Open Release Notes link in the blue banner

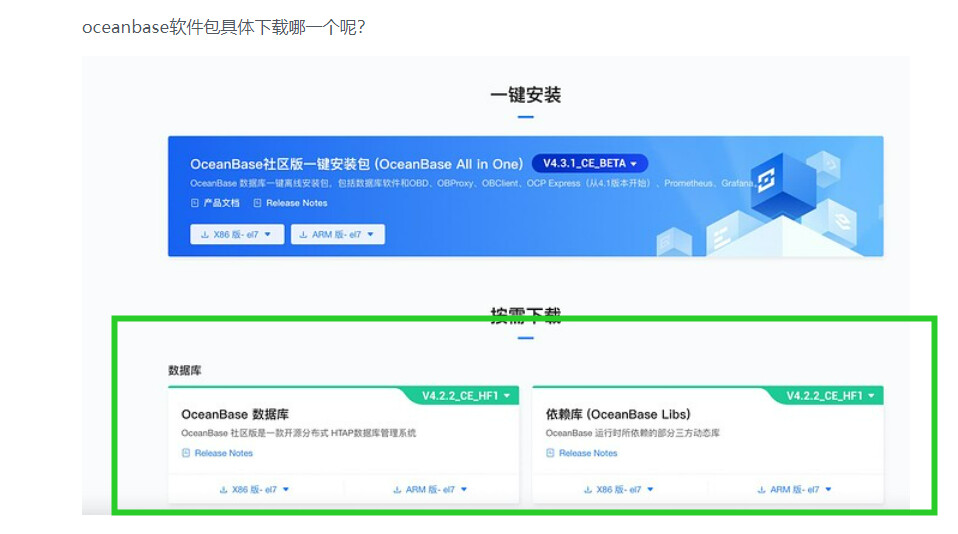296,203
